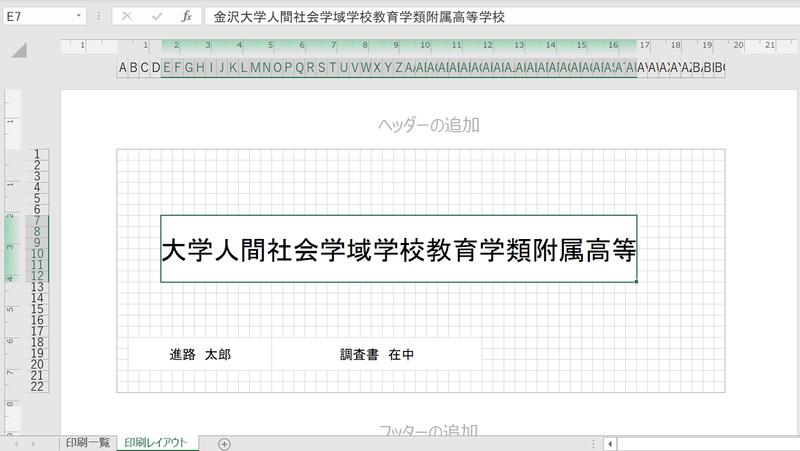Select row 13 header
Viewport: 800px width, 451px height.
coord(37,287)
